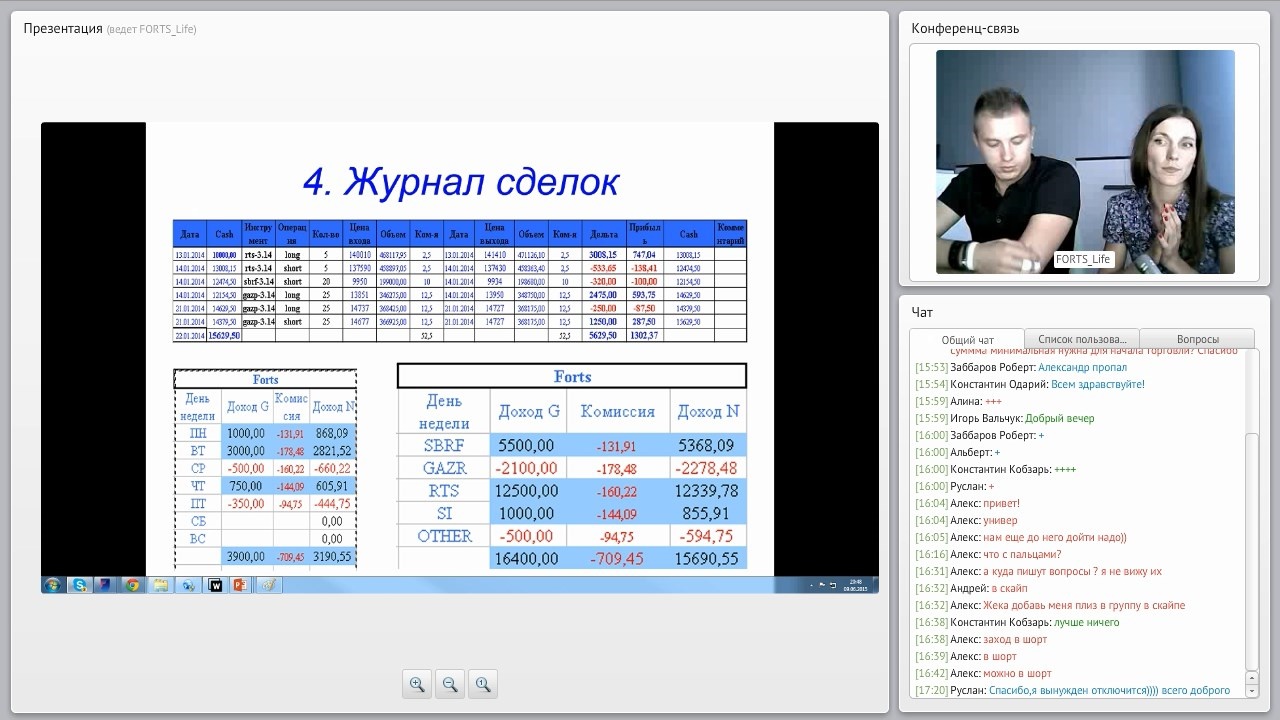Click the Журнал сделок slide title

point(460,182)
